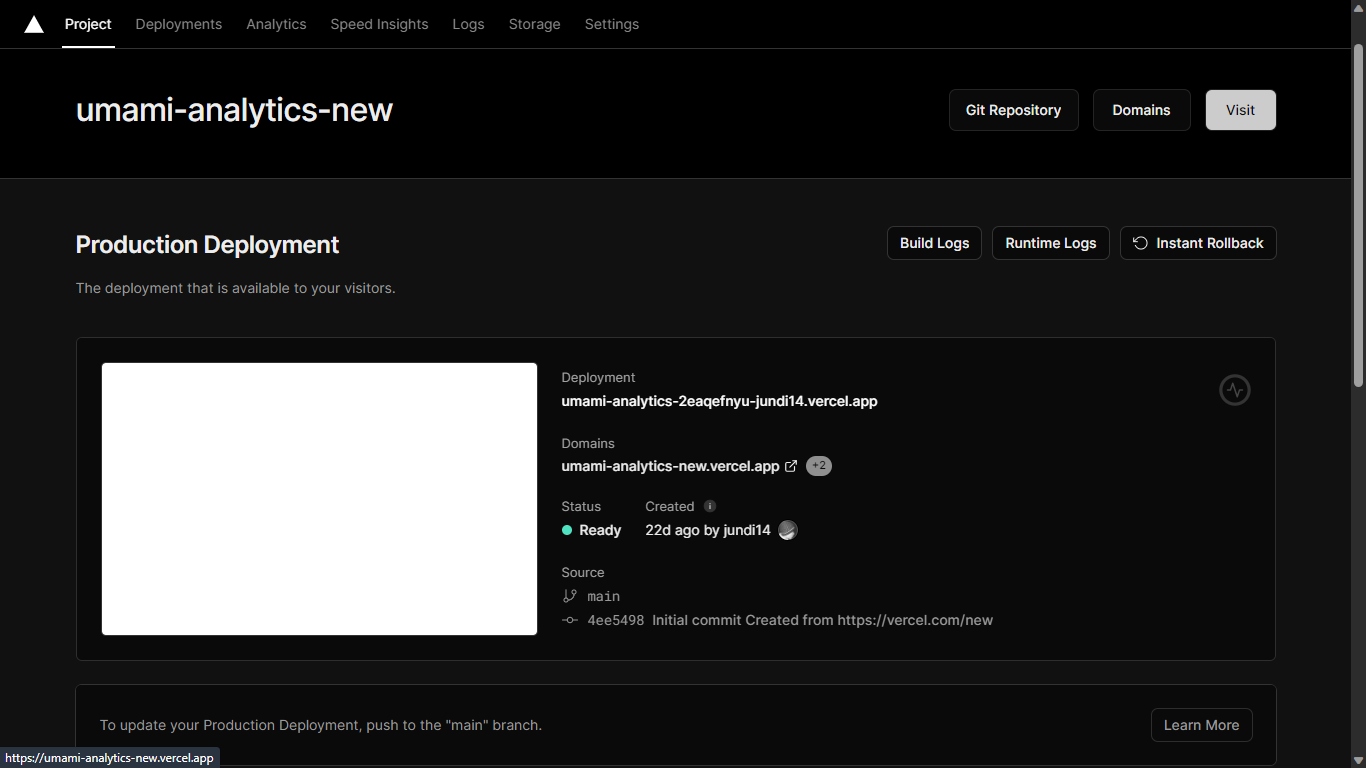This screenshot has width=1366, height=768.
Task: Click the Vercel triangle logo
Action: (x=34, y=24)
